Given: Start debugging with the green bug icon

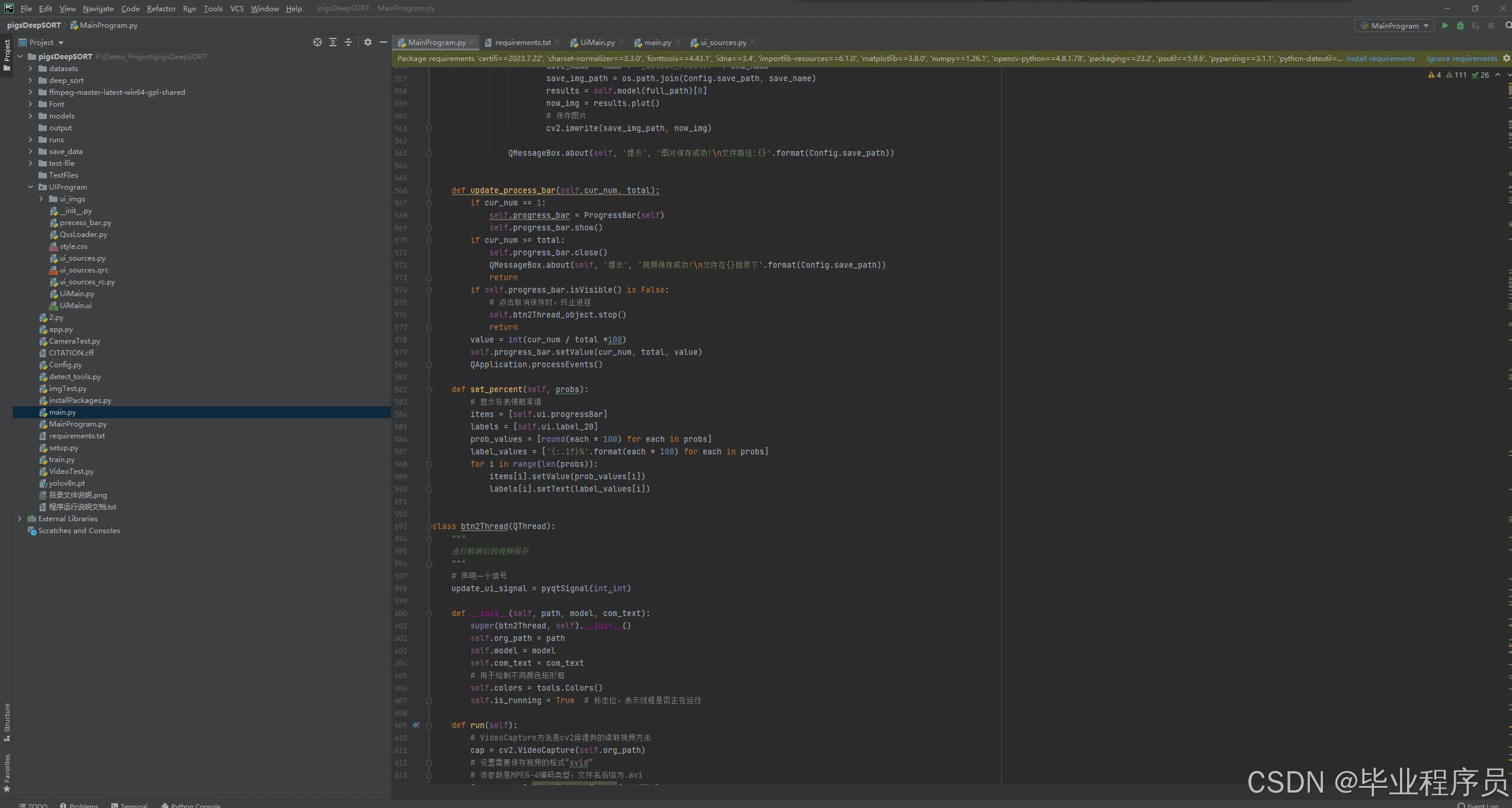Looking at the screenshot, I should pyautogui.click(x=1460, y=25).
